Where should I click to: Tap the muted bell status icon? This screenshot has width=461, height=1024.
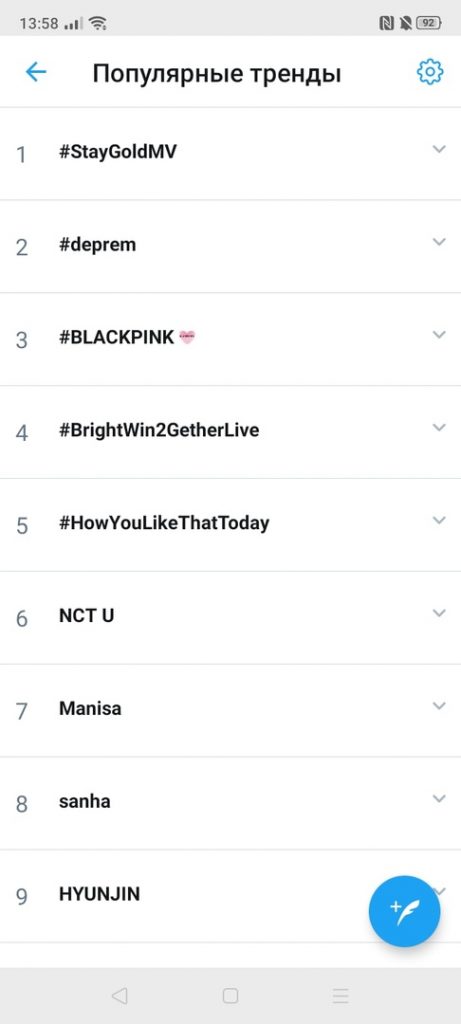(x=405, y=24)
